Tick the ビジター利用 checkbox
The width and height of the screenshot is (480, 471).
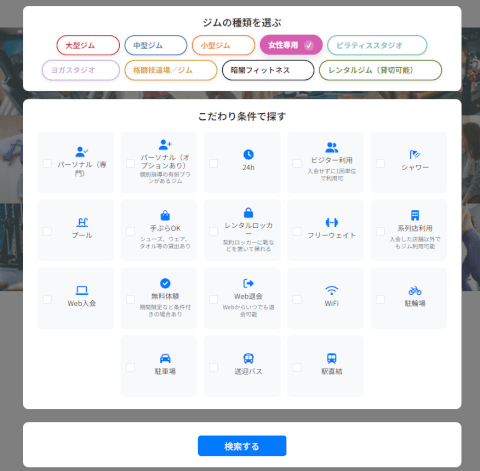click(297, 163)
